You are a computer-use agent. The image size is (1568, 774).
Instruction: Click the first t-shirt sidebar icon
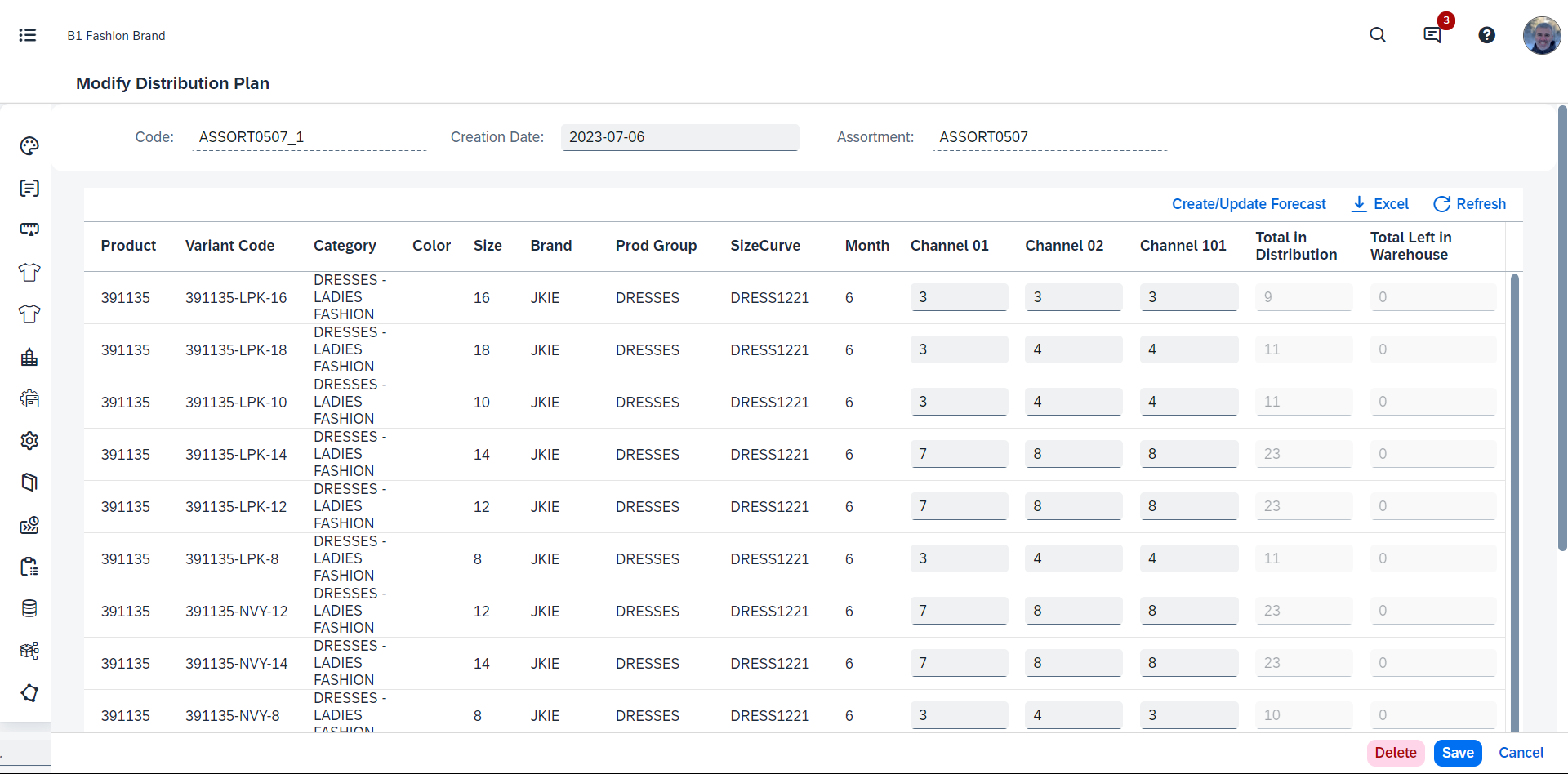29,273
